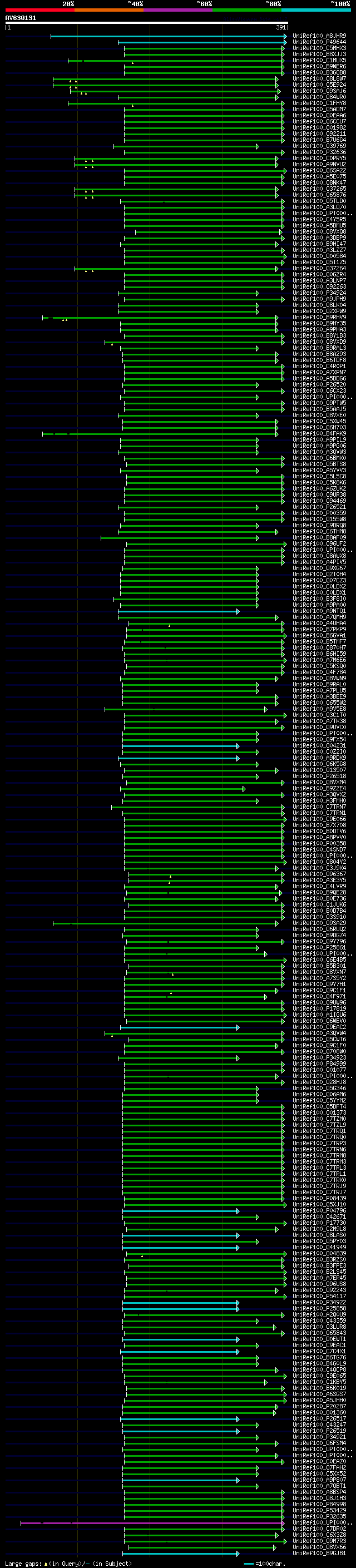Select hit label UniRef100_P34921
This screenshot has height=1568, width=356.
click(319, 1437)
